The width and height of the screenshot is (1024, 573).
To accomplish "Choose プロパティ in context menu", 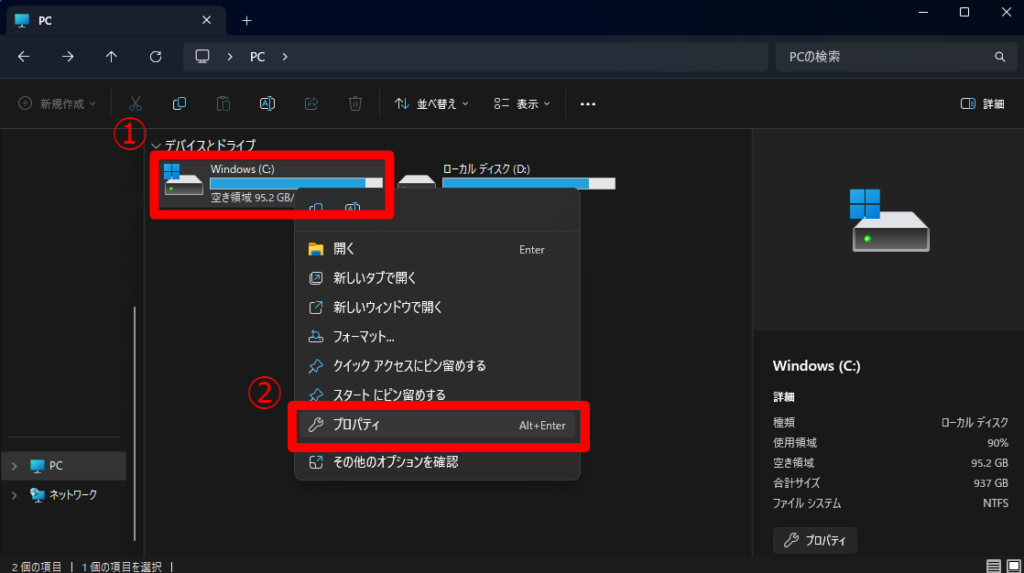I will (x=437, y=425).
